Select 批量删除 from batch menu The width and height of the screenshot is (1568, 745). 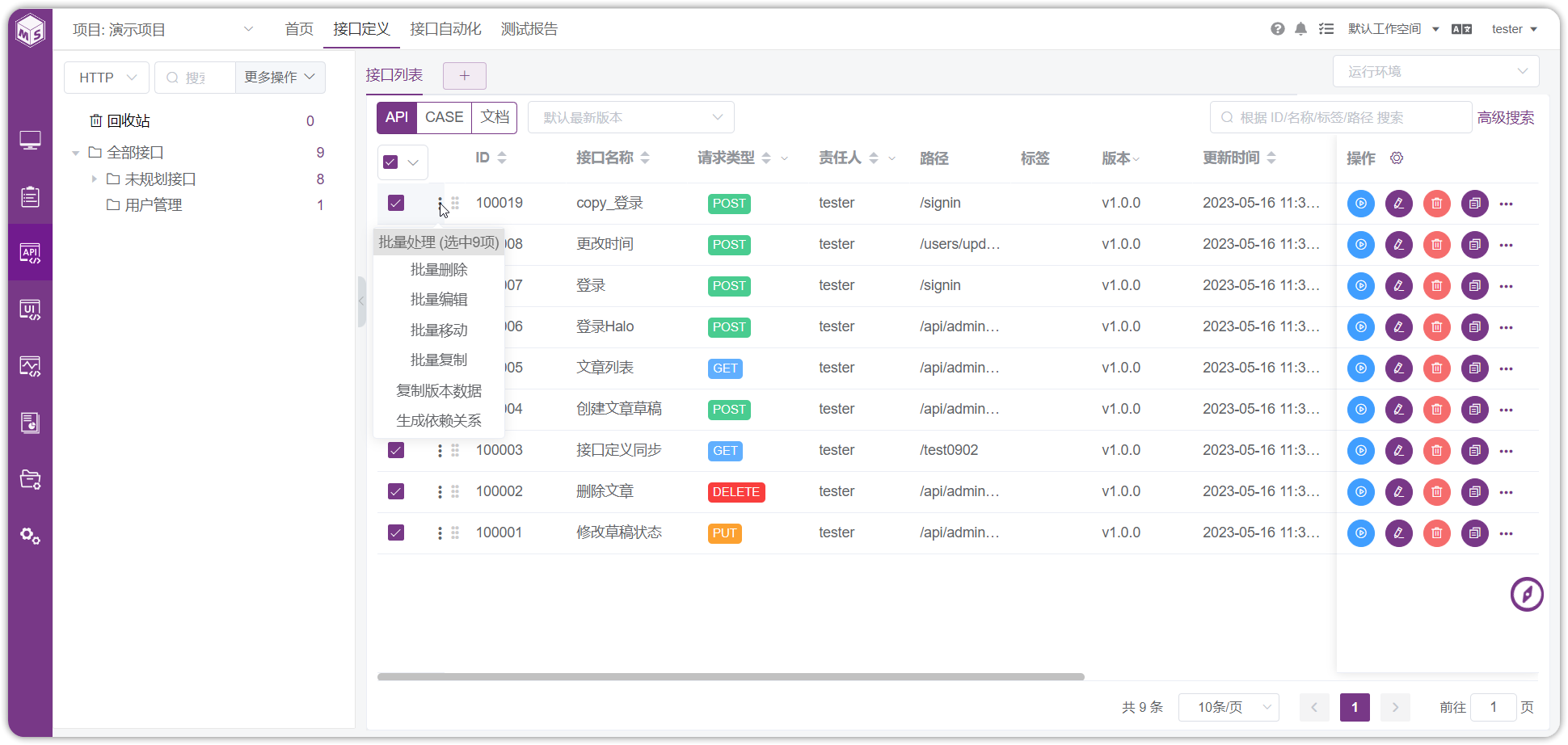tap(439, 270)
